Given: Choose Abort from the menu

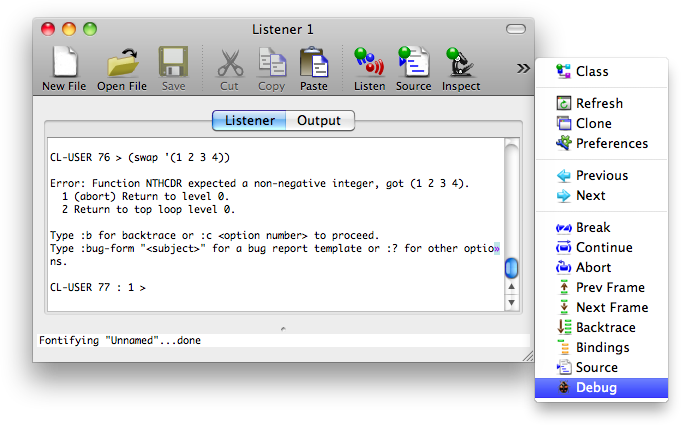Looking at the screenshot, I should [593, 268].
